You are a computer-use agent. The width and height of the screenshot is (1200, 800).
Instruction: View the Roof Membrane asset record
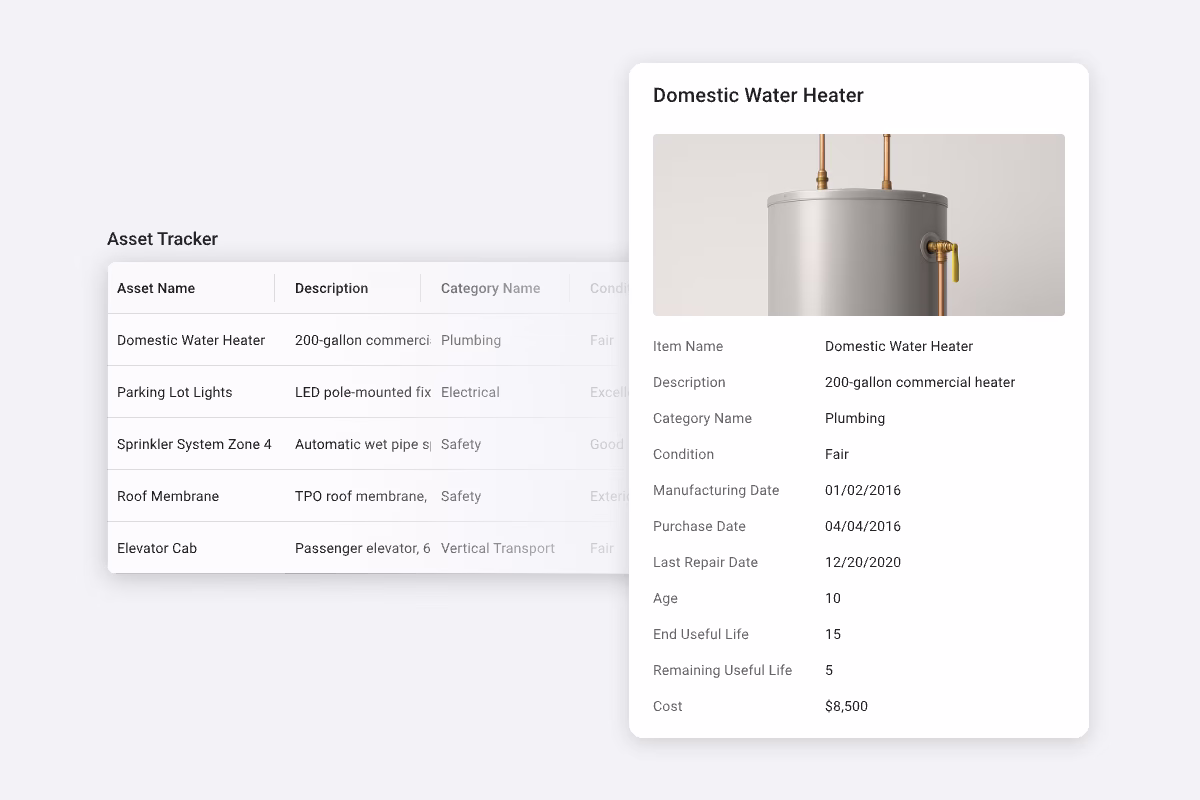coord(168,496)
